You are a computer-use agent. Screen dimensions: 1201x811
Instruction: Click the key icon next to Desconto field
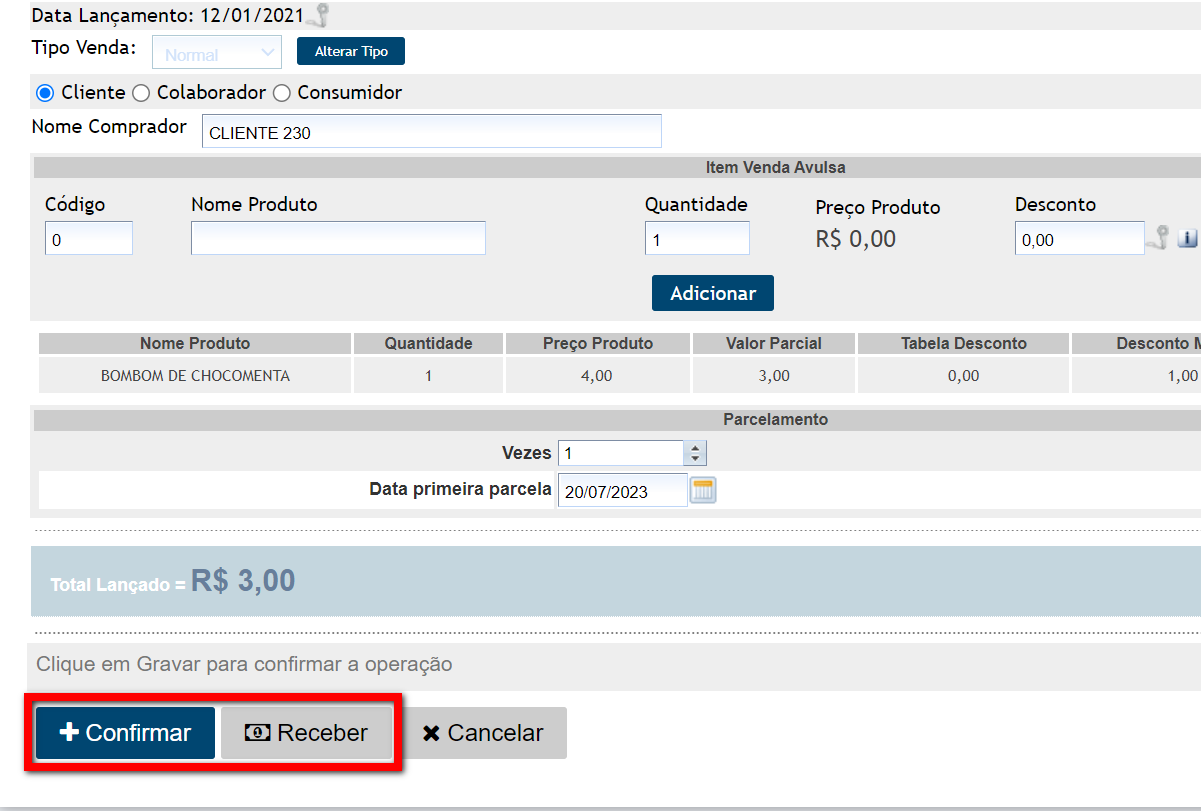point(1160,239)
